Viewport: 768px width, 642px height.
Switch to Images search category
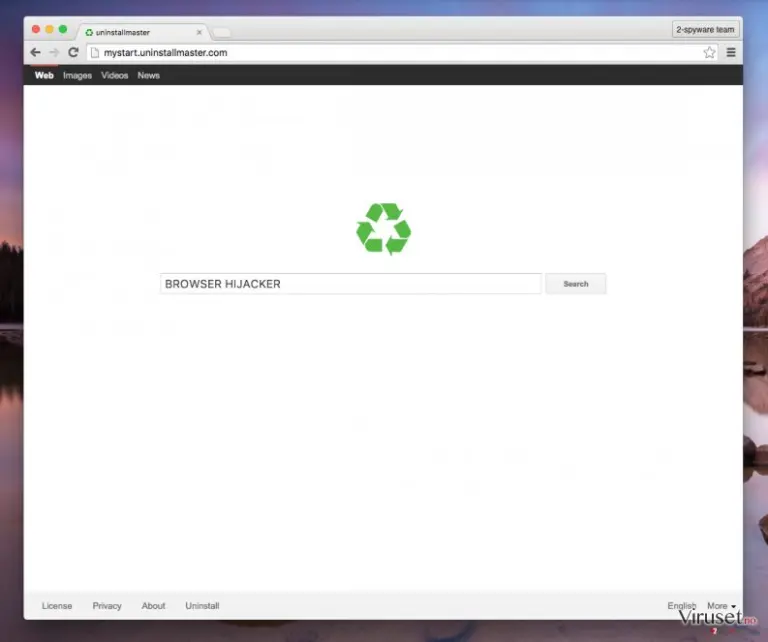(77, 75)
